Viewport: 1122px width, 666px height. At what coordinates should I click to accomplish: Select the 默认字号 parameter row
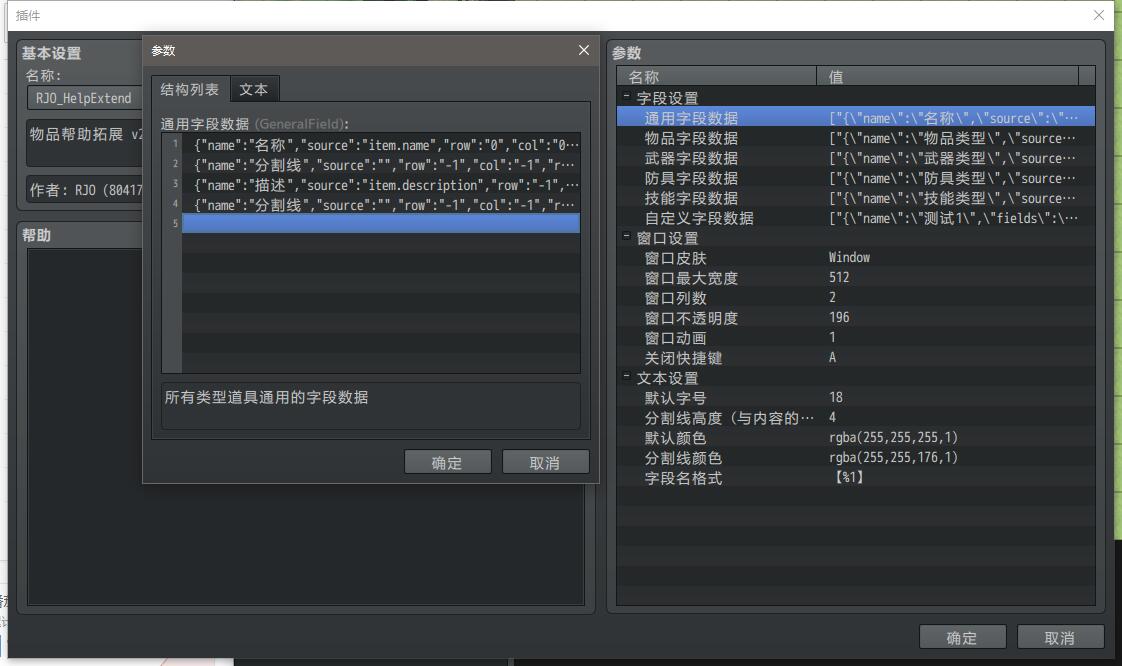pyautogui.click(x=856, y=398)
